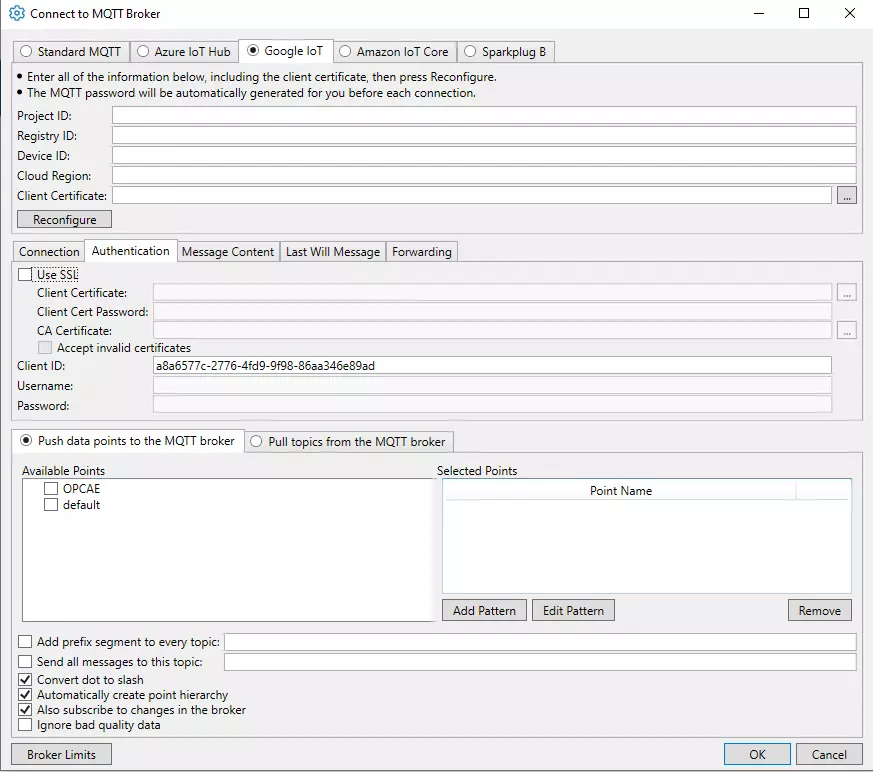Click the Device ID input field
This screenshot has height=772, width=873.
484,155
